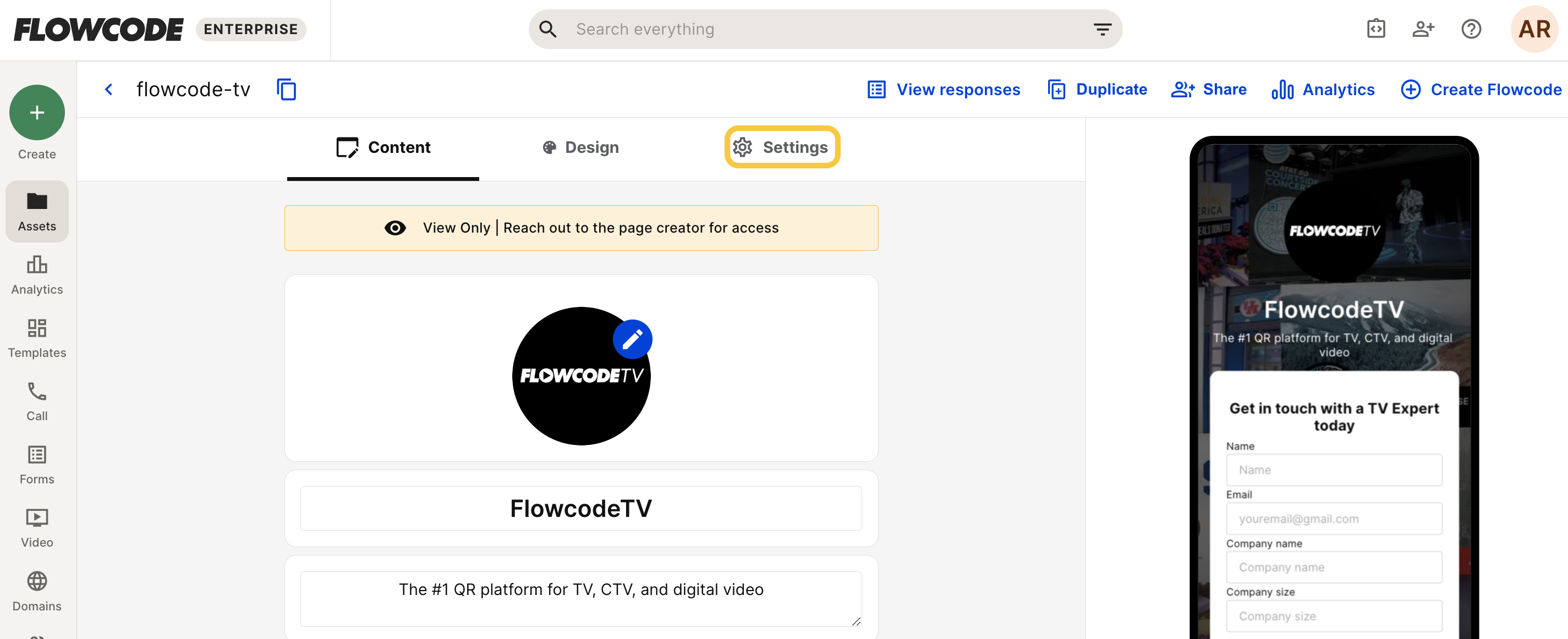1568x639 pixels.
Task: Open search filter options
Action: click(x=1102, y=29)
